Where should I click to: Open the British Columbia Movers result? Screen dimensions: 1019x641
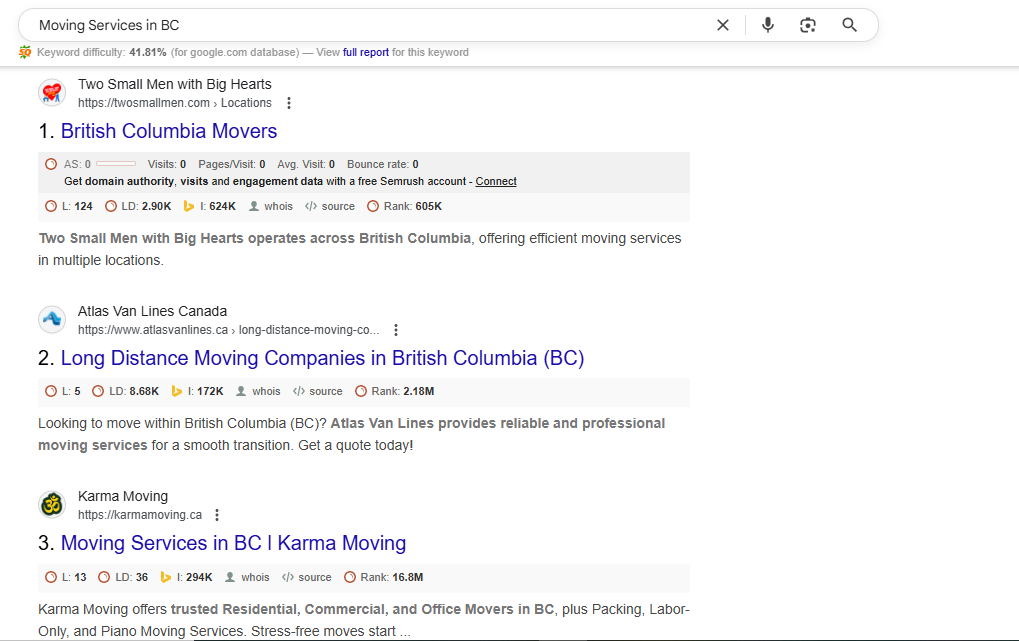pos(168,131)
